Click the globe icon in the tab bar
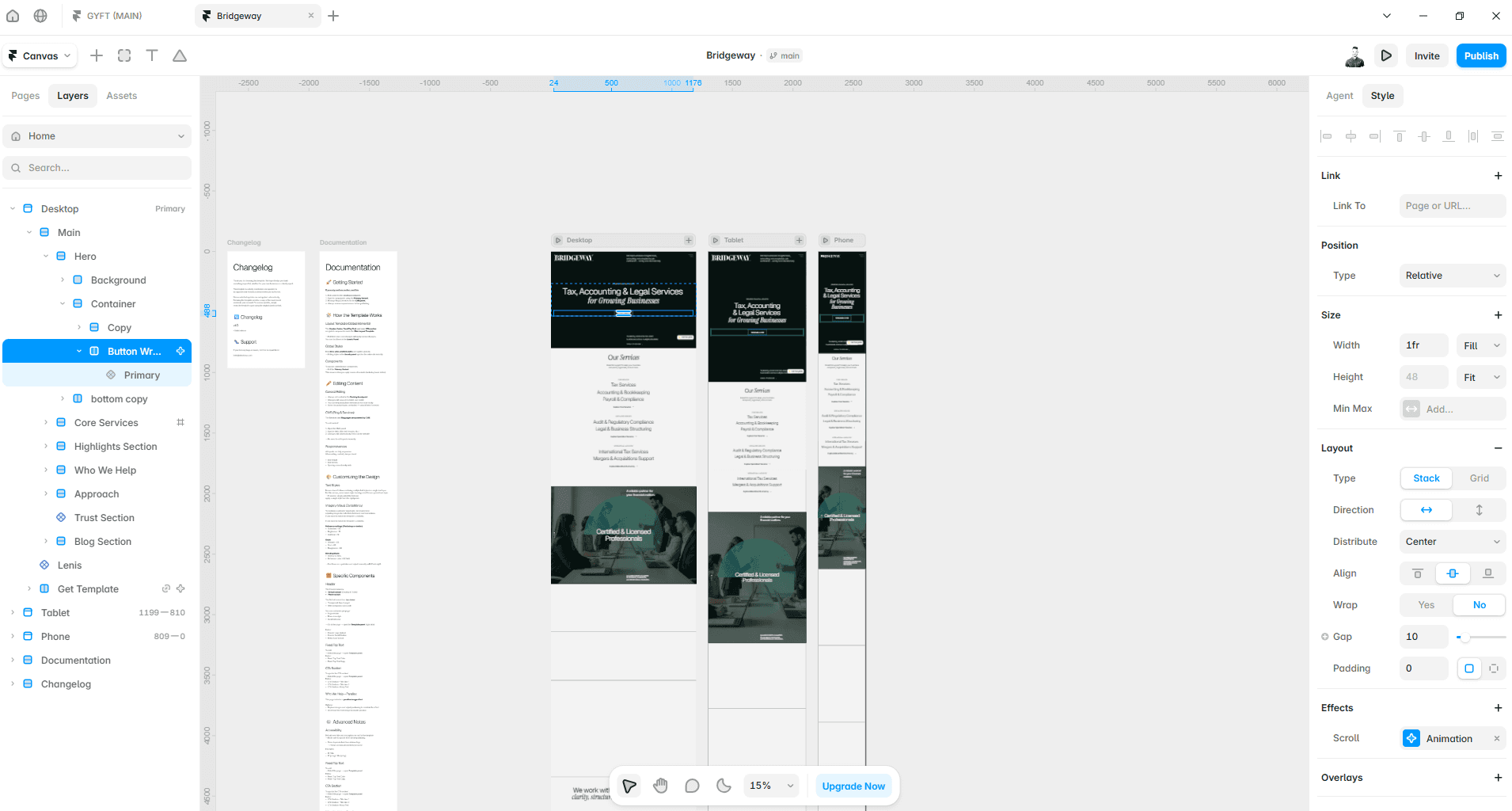The height and width of the screenshot is (811, 1512). coord(40,16)
